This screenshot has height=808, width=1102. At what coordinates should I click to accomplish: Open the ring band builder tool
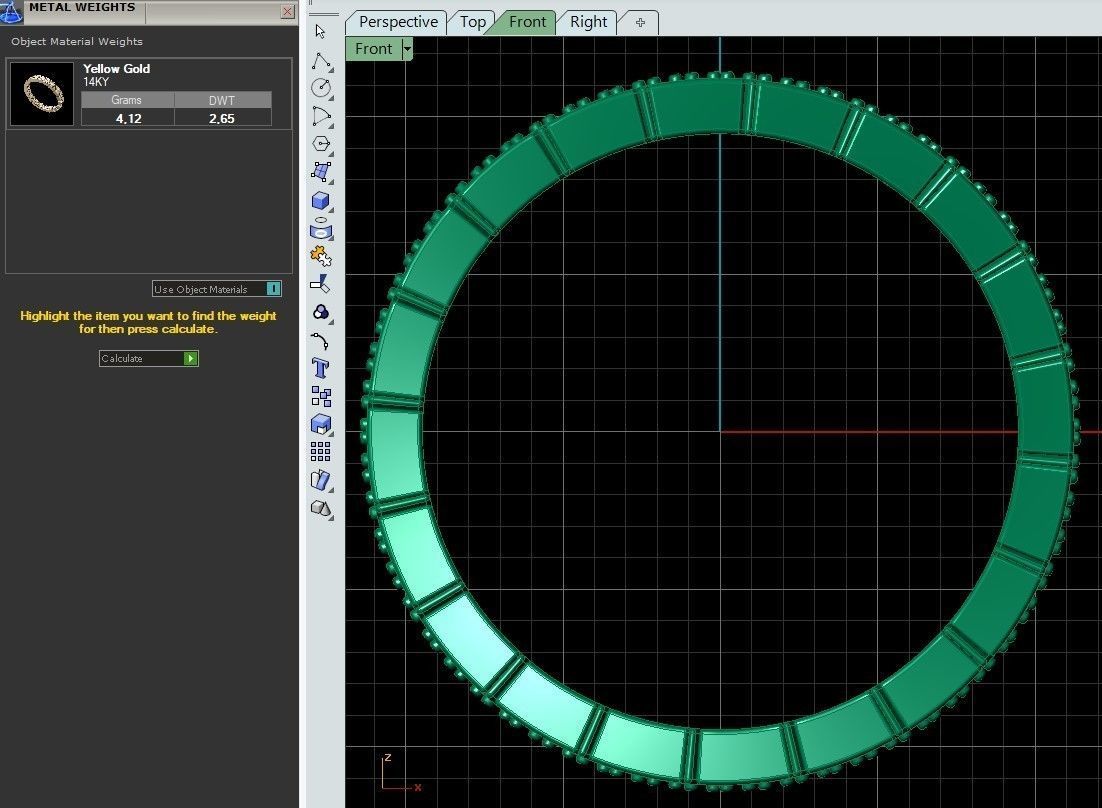(x=321, y=229)
